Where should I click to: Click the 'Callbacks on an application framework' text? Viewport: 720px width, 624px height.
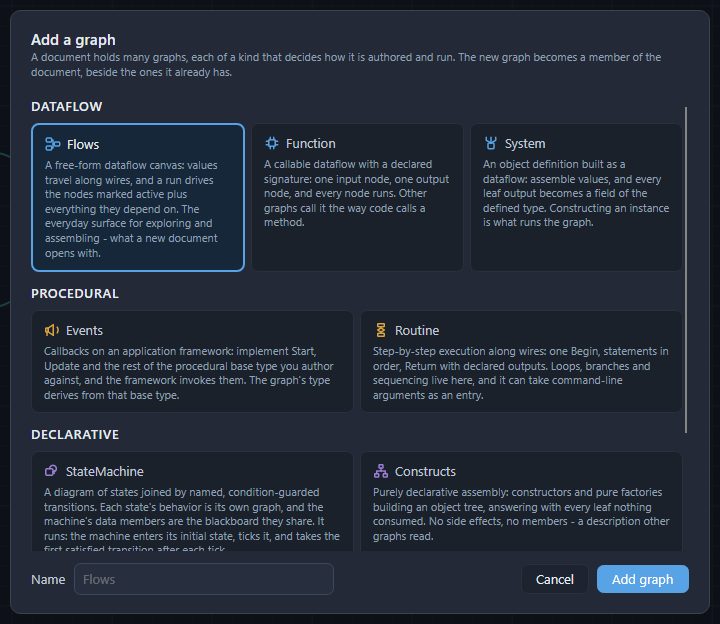click(188, 373)
